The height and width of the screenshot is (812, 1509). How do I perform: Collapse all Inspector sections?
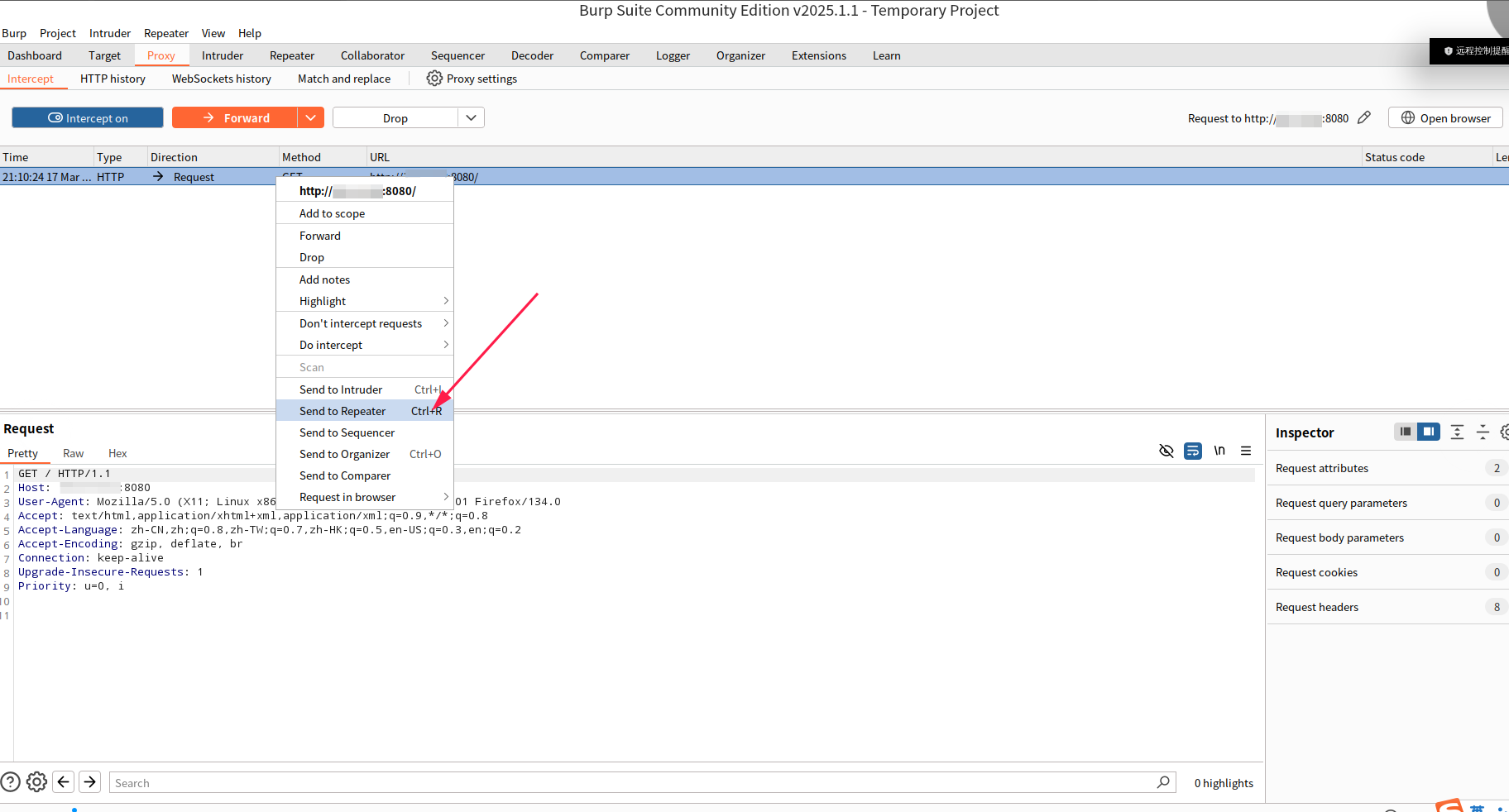[x=1483, y=432]
